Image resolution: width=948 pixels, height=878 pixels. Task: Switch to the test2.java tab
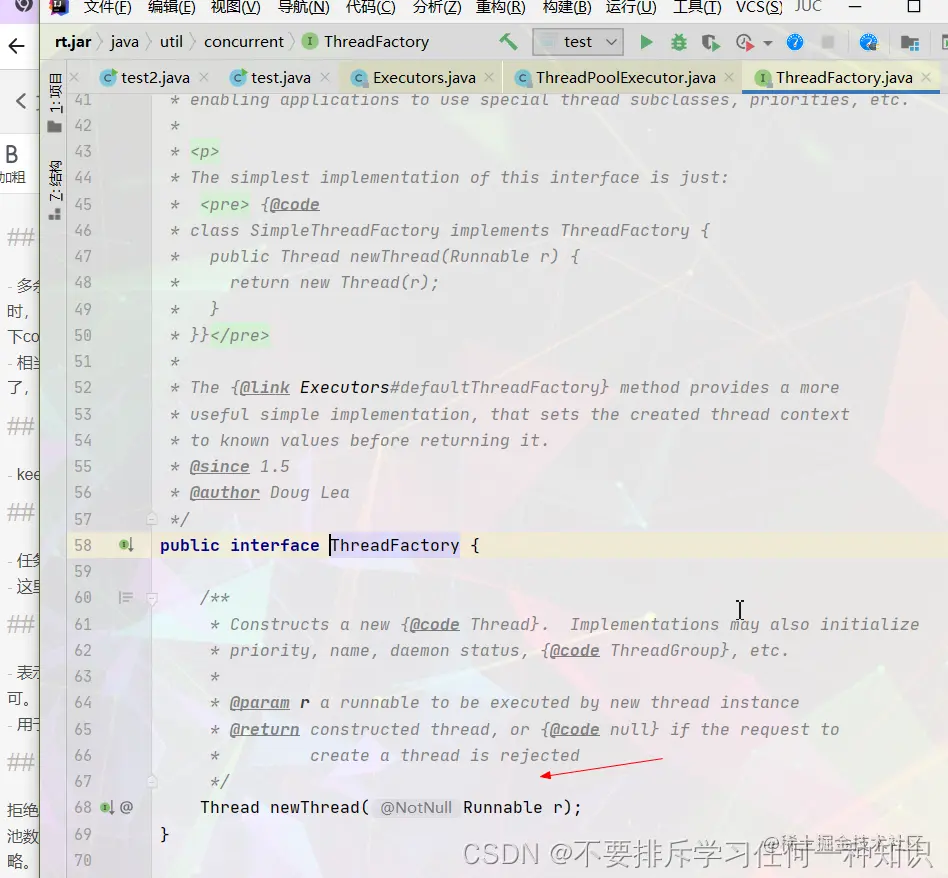point(155,77)
